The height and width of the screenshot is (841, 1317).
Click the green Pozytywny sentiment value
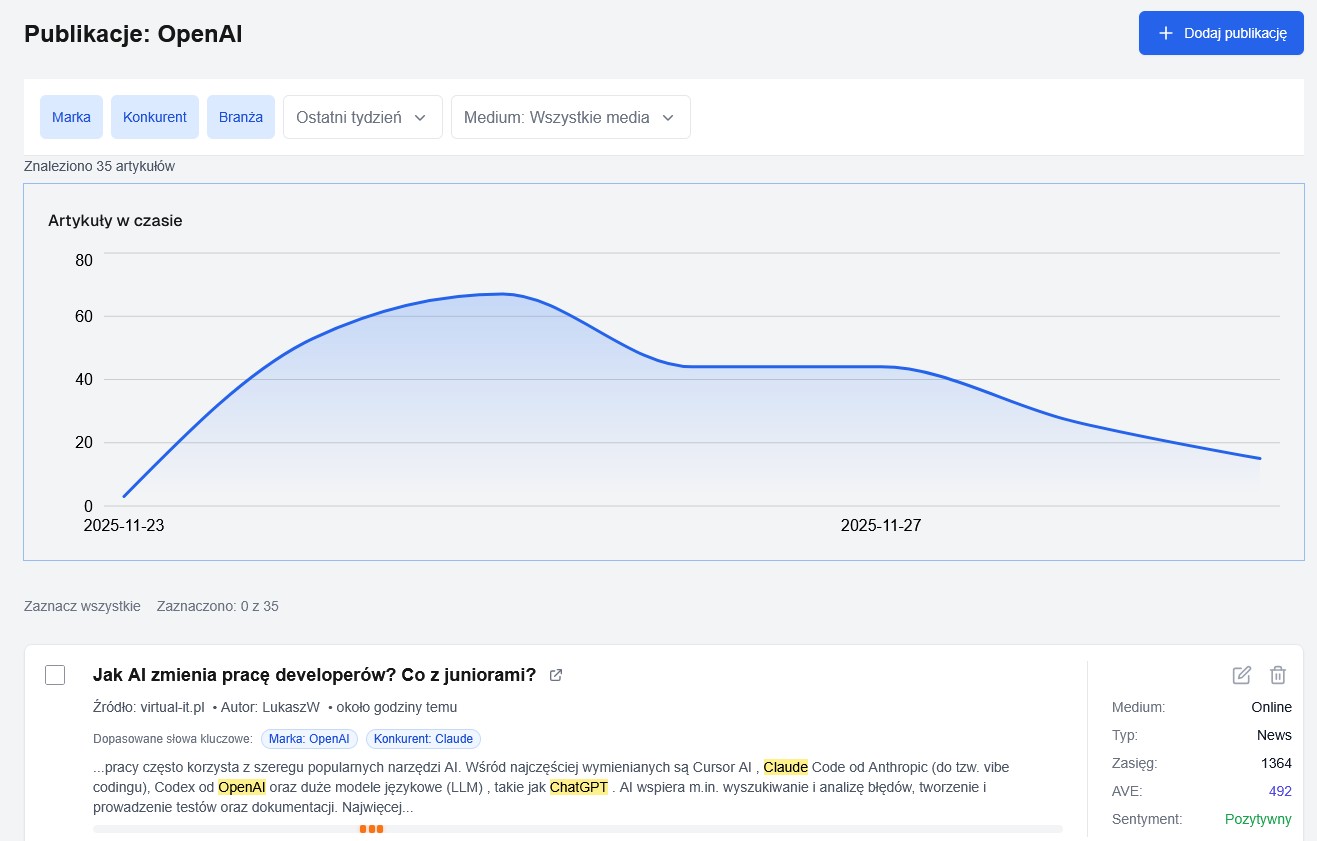[1257, 819]
